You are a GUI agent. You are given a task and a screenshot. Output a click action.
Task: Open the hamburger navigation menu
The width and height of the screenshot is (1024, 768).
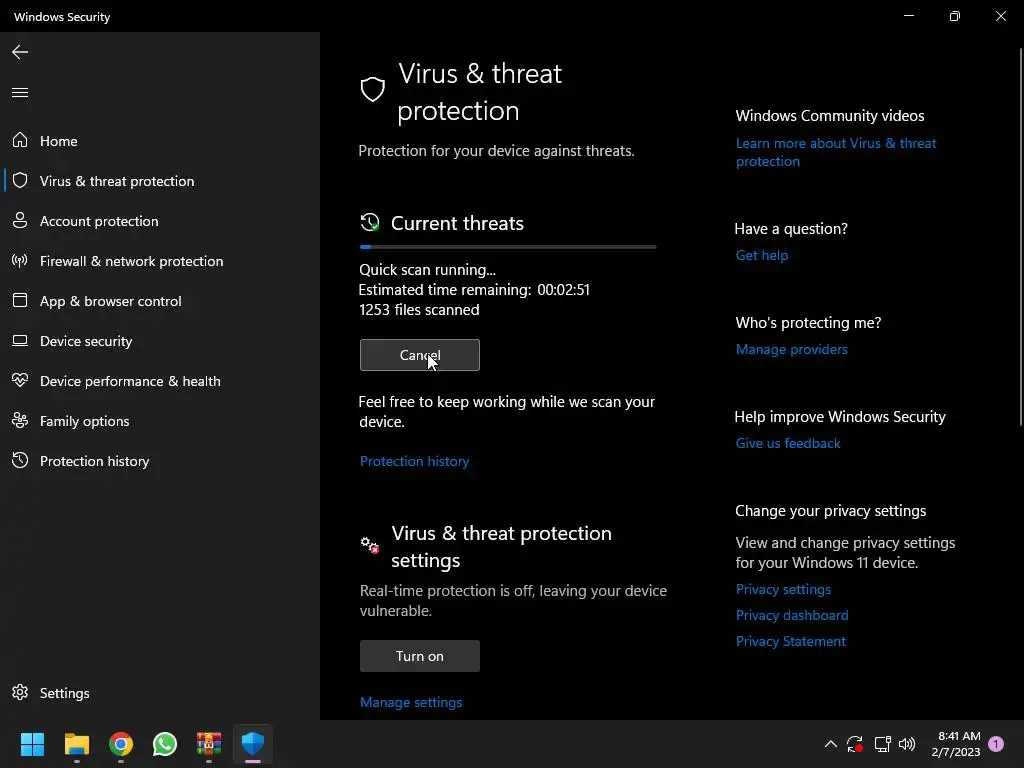coord(20,92)
